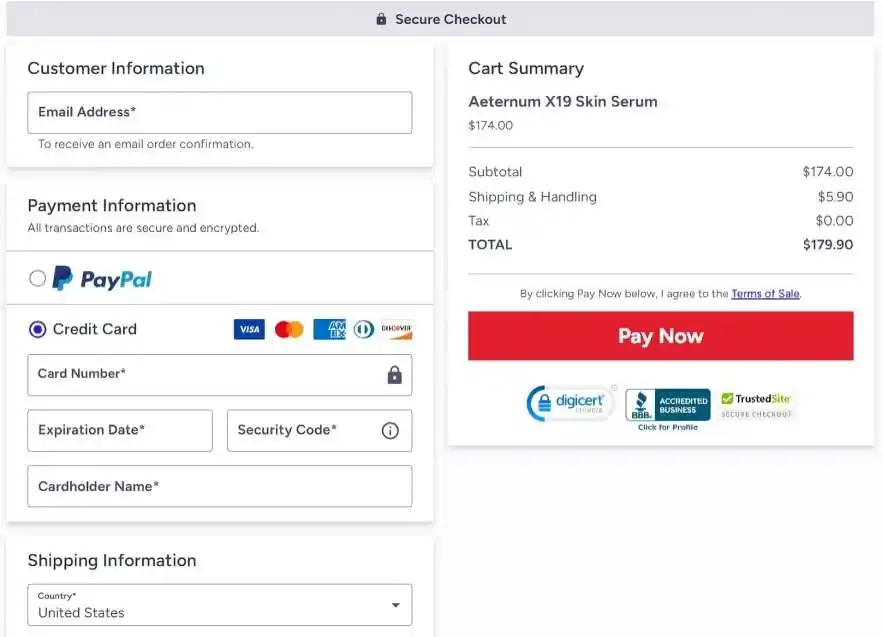This screenshot has width=882, height=637.
Task: Click the Discover card icon
Action: [397, 330]
